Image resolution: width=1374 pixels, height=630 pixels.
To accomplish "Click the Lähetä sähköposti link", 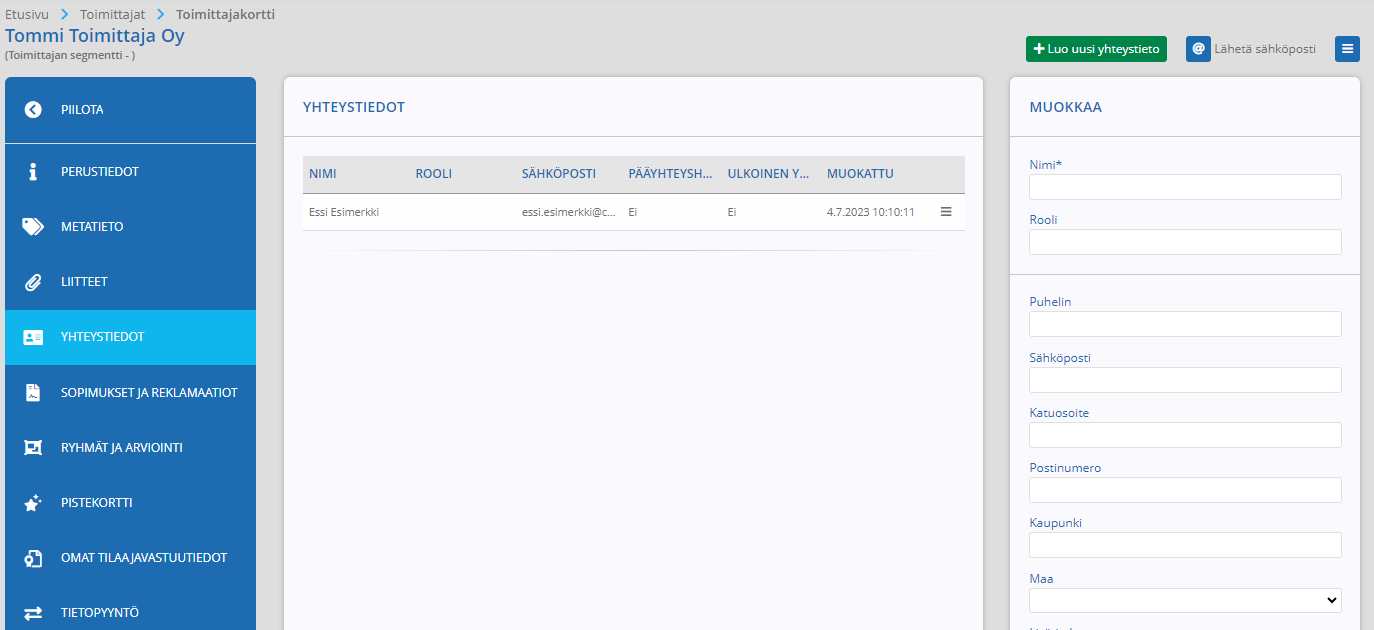I will (x=1265, y=49).
